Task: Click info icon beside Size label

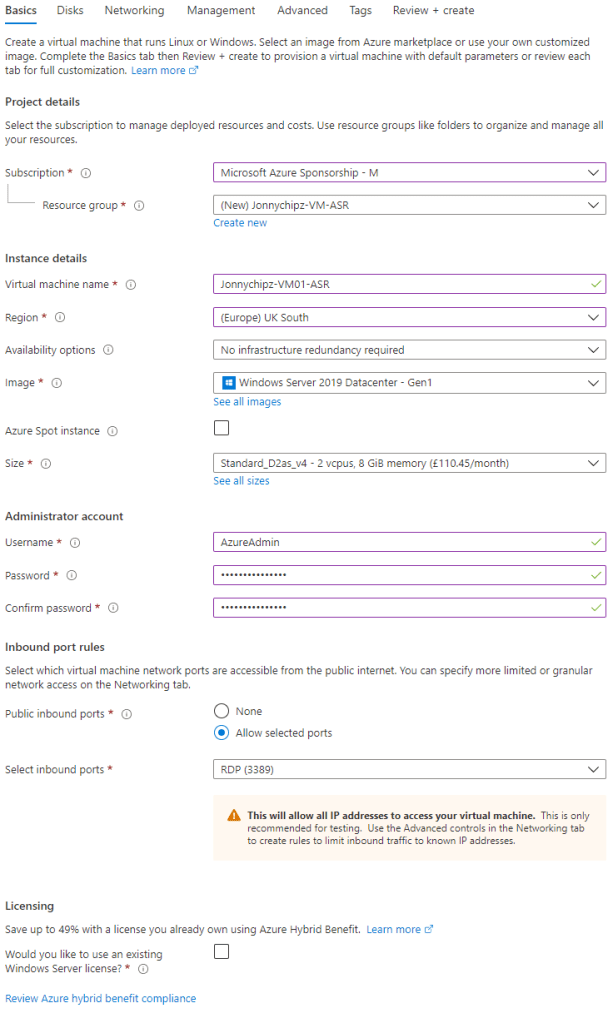Action: (46, 464)
